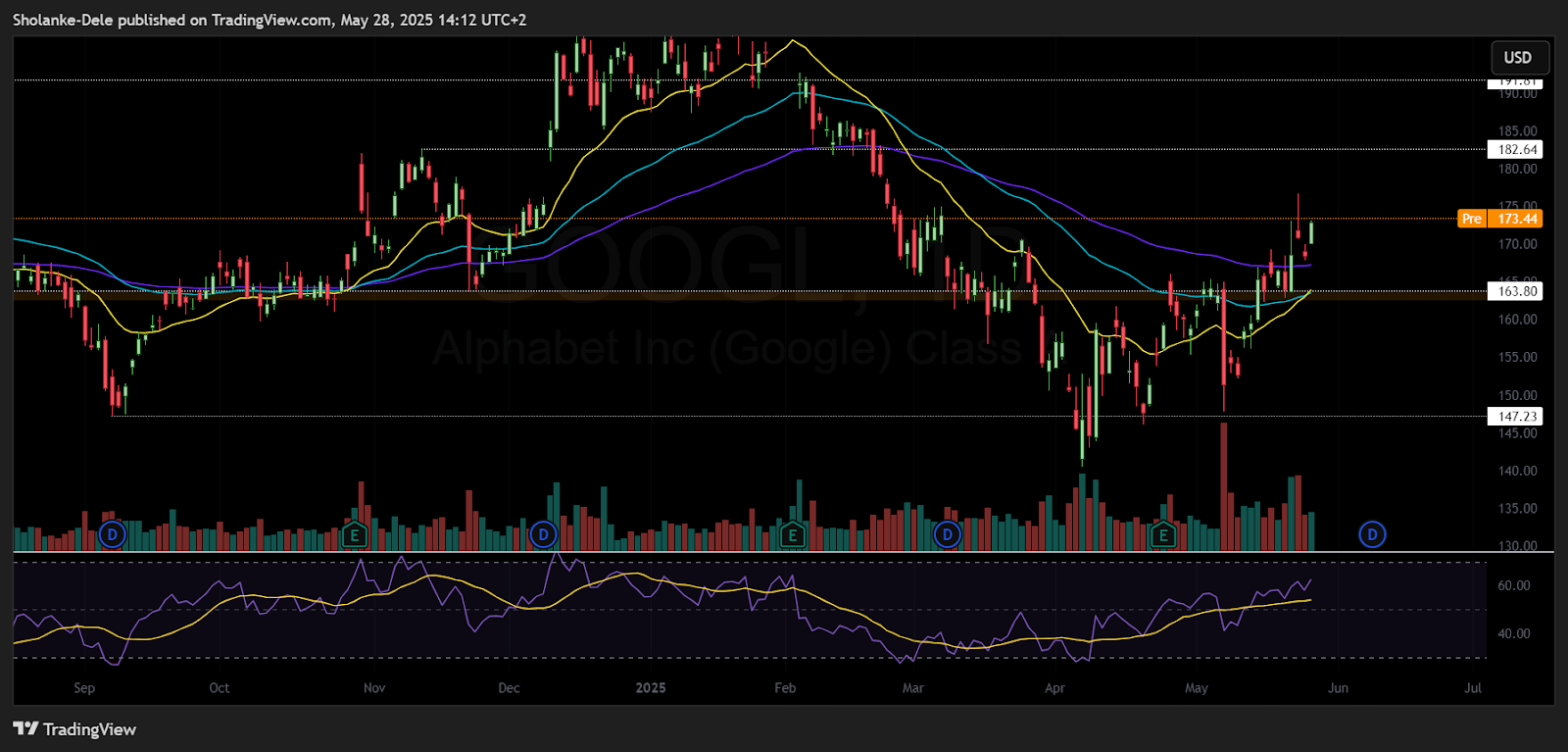Click the 140.00 price axis label
This screenshot has width=1568, height=752.
pos(1517,471)
